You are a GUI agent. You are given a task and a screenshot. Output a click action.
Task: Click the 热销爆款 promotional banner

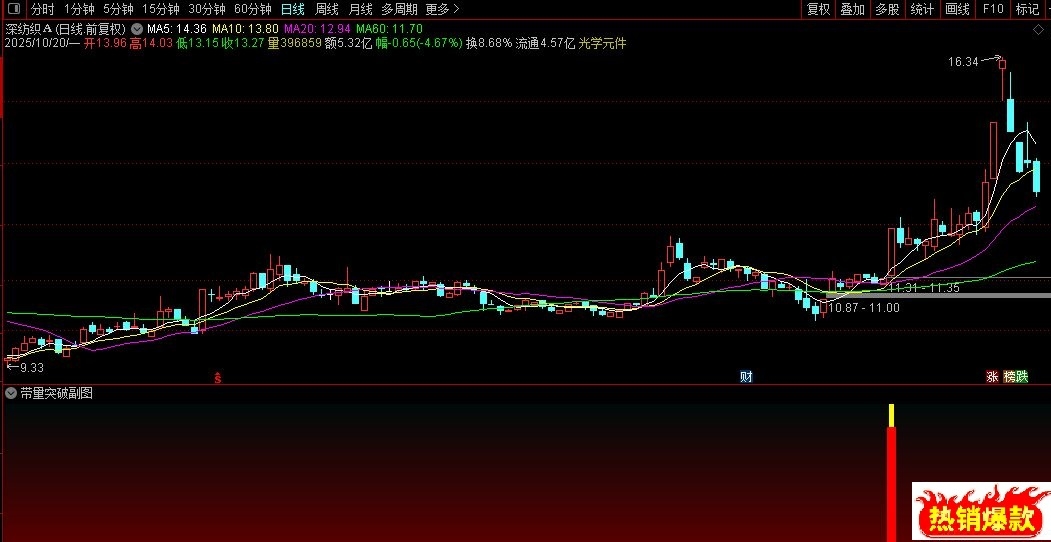(980, 513)
